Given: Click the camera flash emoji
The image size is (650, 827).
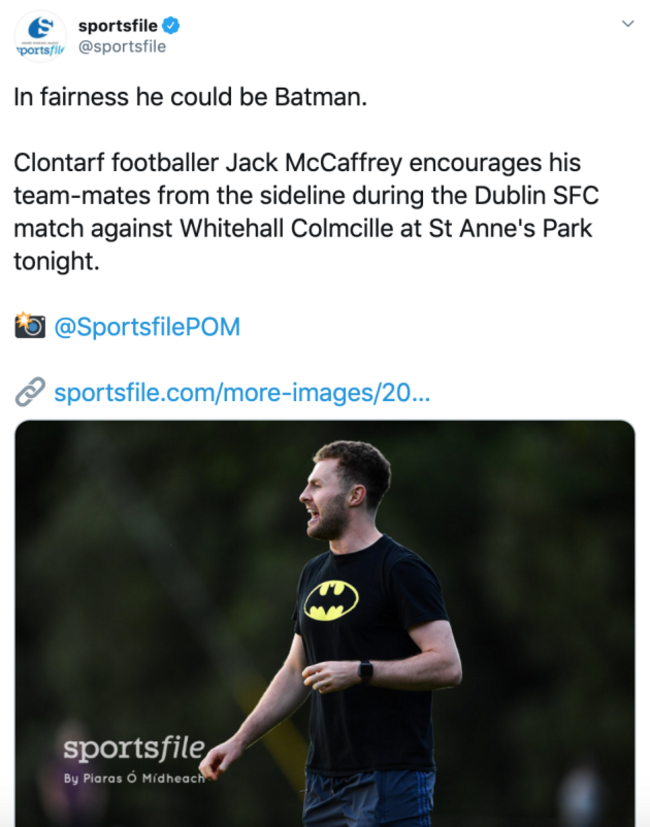Looking at the screenshot, I should coord(30,326).
